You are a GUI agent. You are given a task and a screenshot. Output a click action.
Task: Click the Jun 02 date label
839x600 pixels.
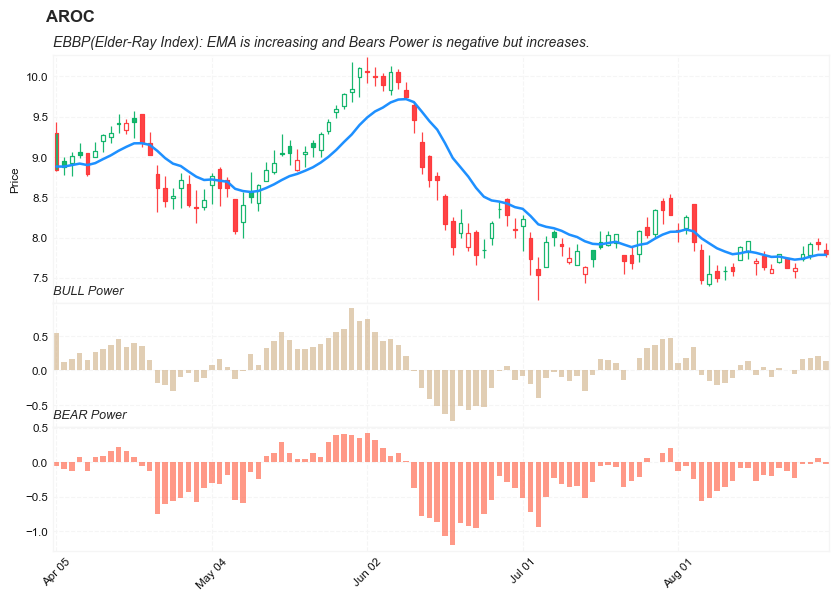point(367,572)
